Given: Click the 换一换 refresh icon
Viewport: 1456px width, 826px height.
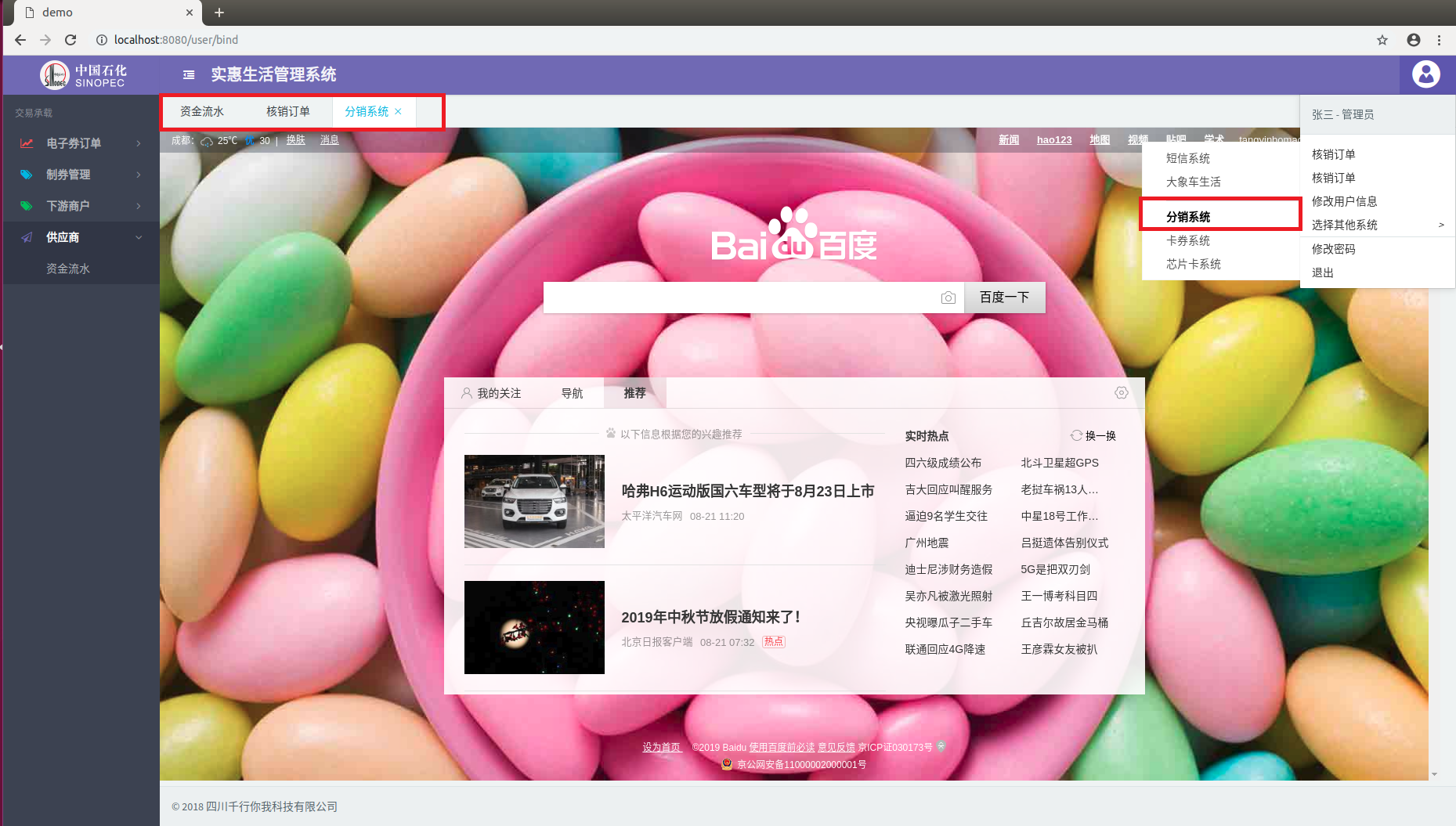Looking at the screenshot, I should click(1076, 435).
